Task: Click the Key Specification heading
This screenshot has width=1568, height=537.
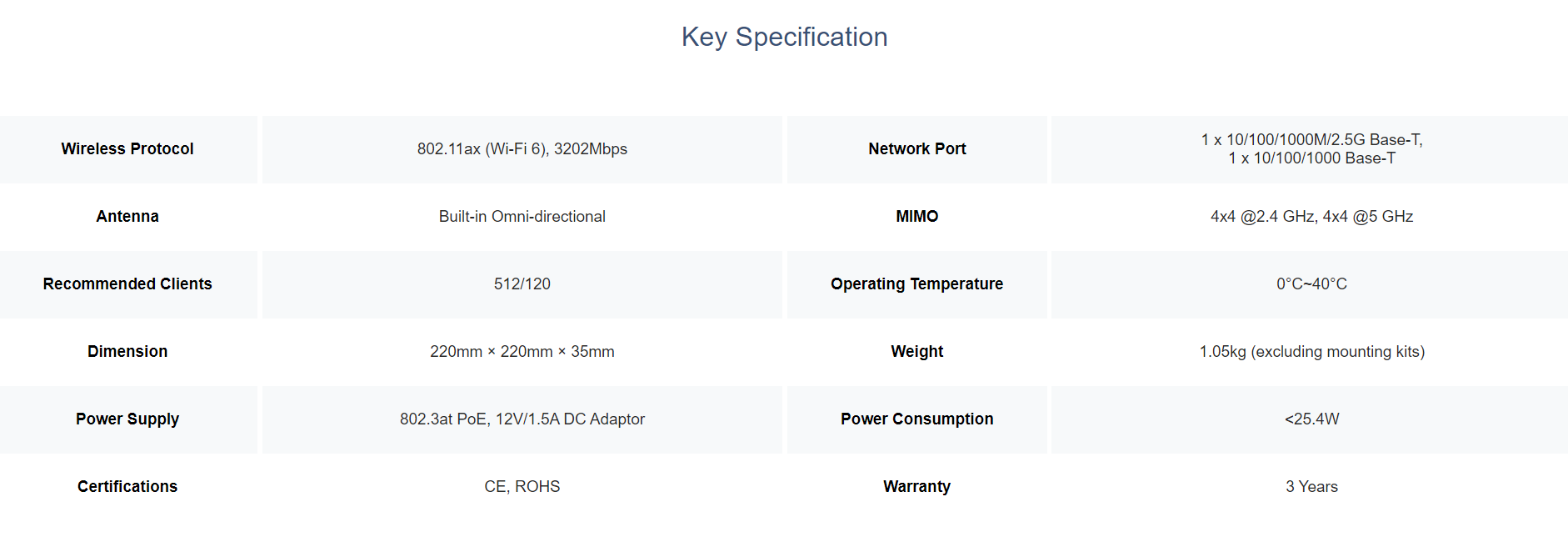Action: 784,37
